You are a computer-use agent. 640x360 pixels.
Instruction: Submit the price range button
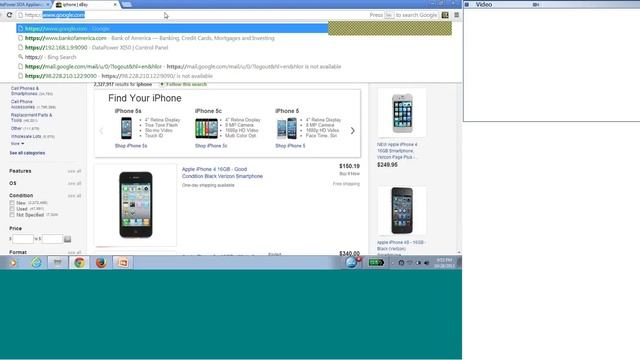click(67, 239)
